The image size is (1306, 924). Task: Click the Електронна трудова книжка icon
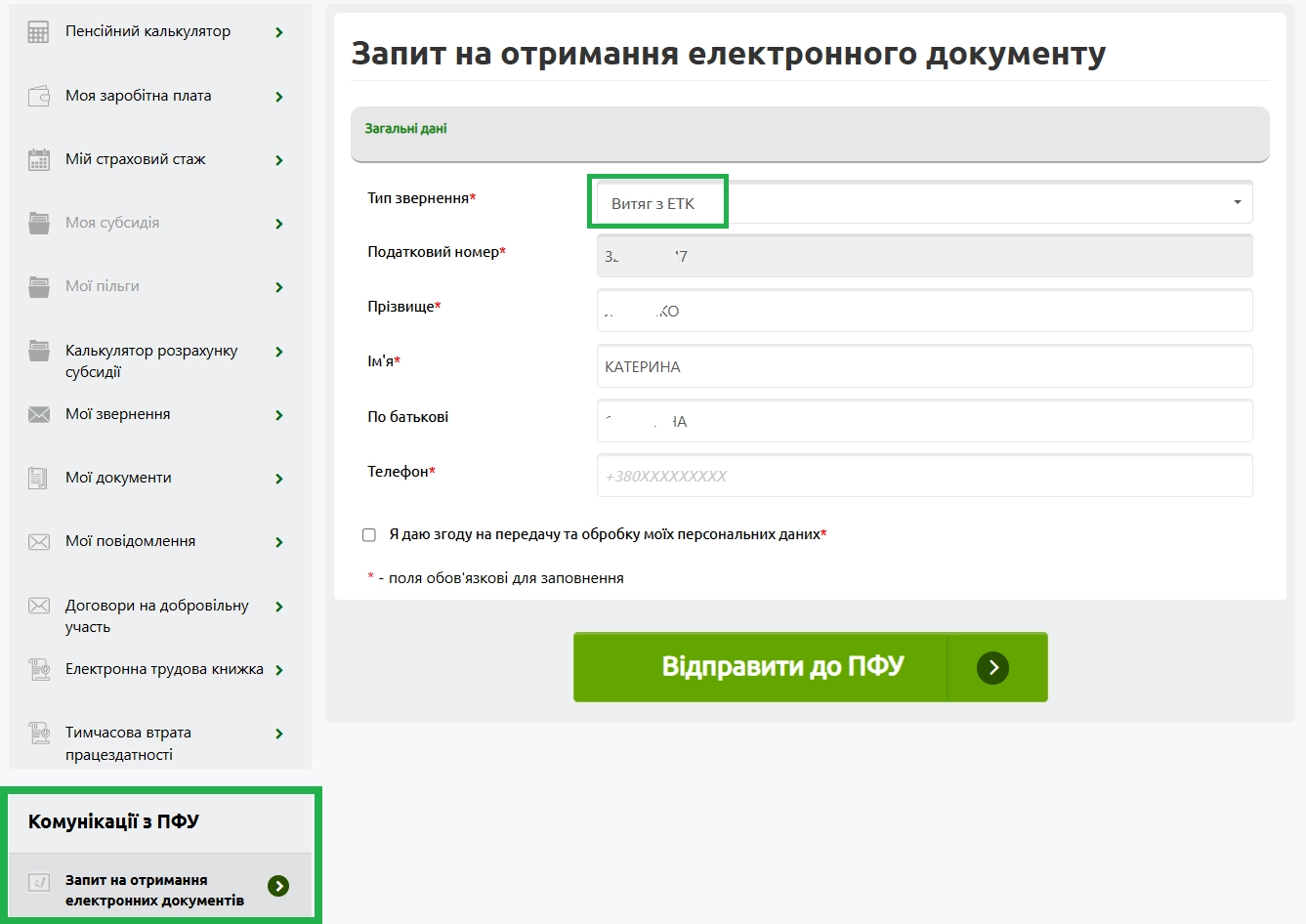38,670
